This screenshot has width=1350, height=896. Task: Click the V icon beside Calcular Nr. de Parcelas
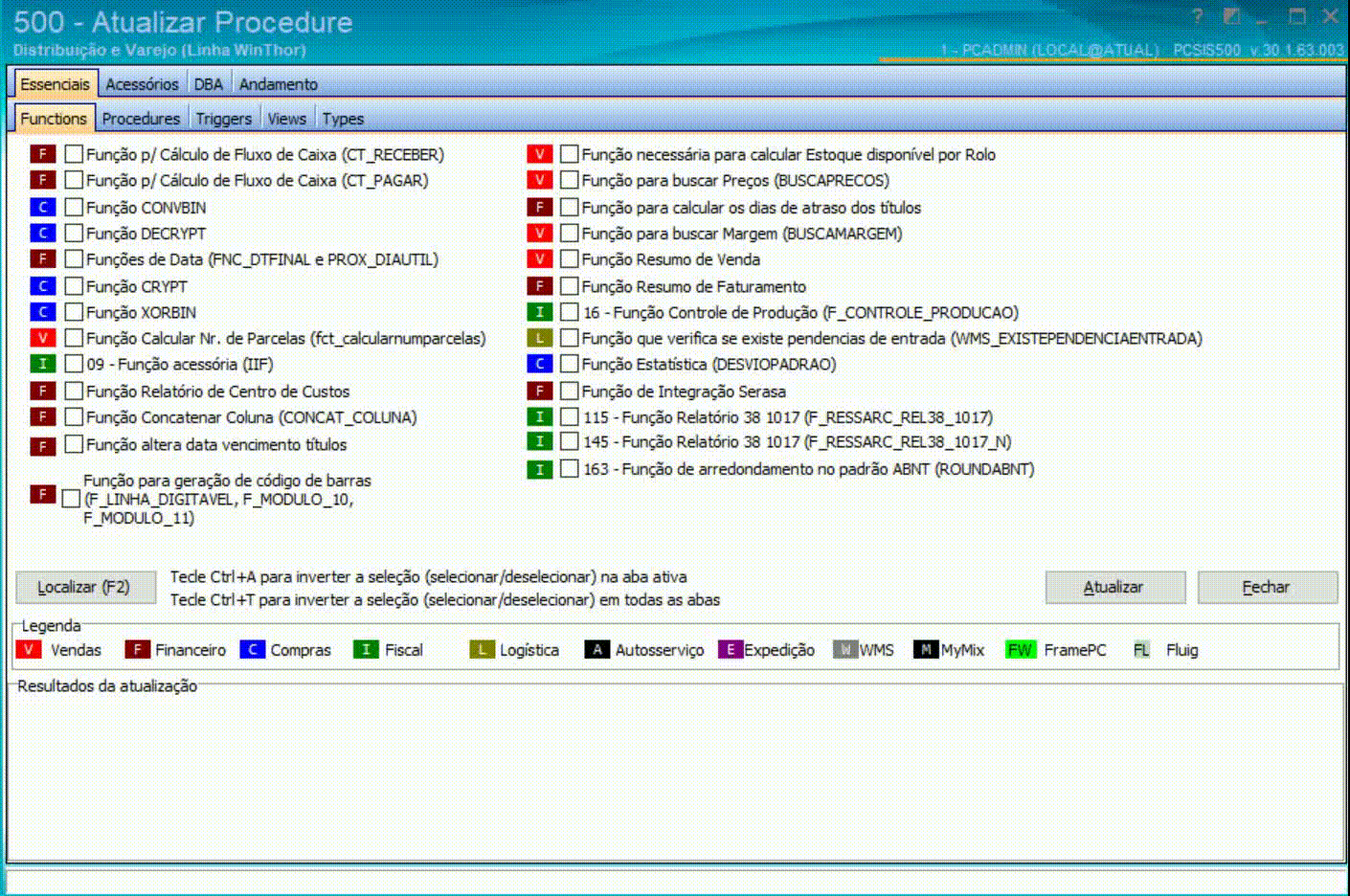[x=42, y=337]
